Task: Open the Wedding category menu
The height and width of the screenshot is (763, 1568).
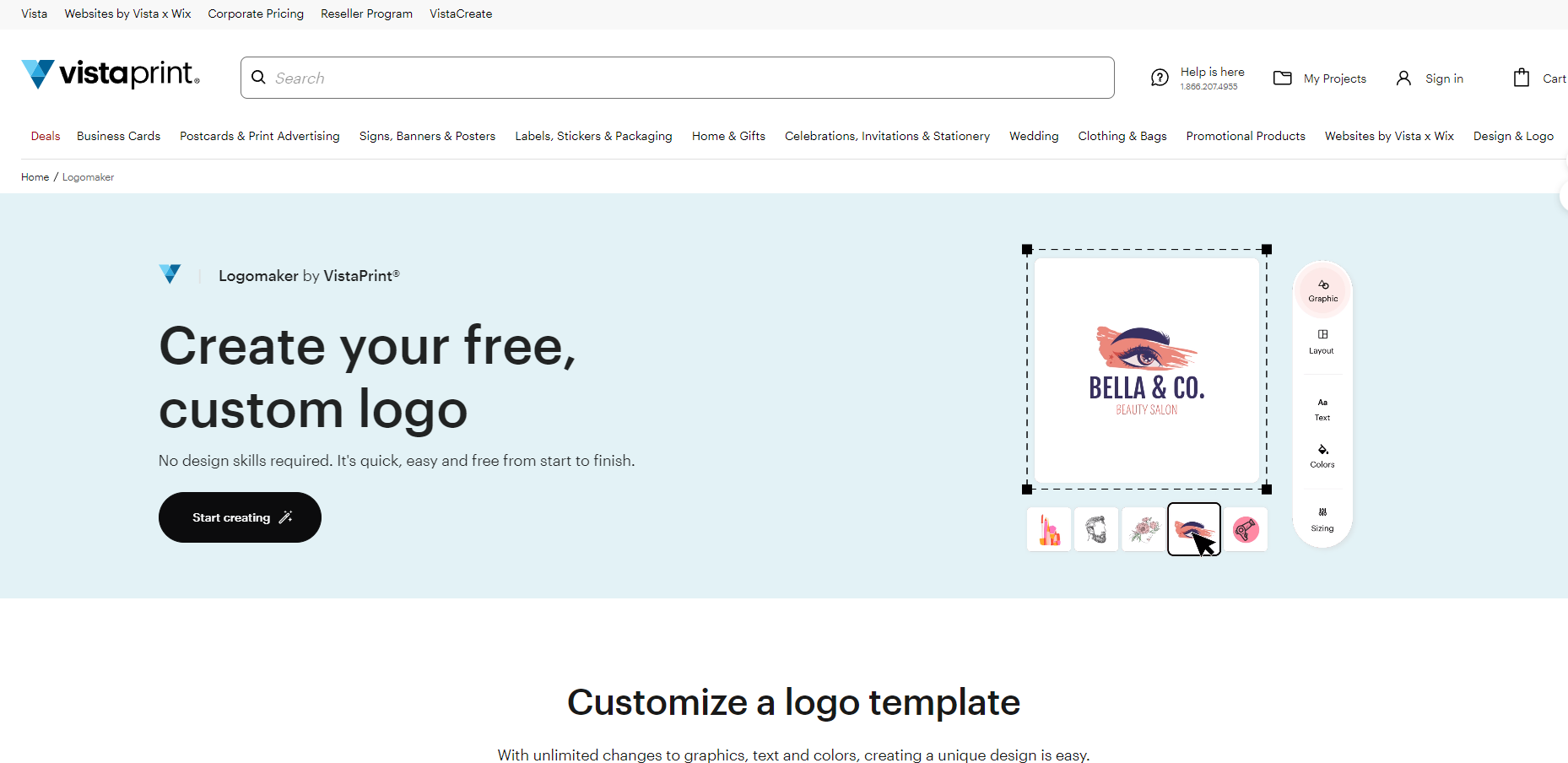Action: (1033, 136)
